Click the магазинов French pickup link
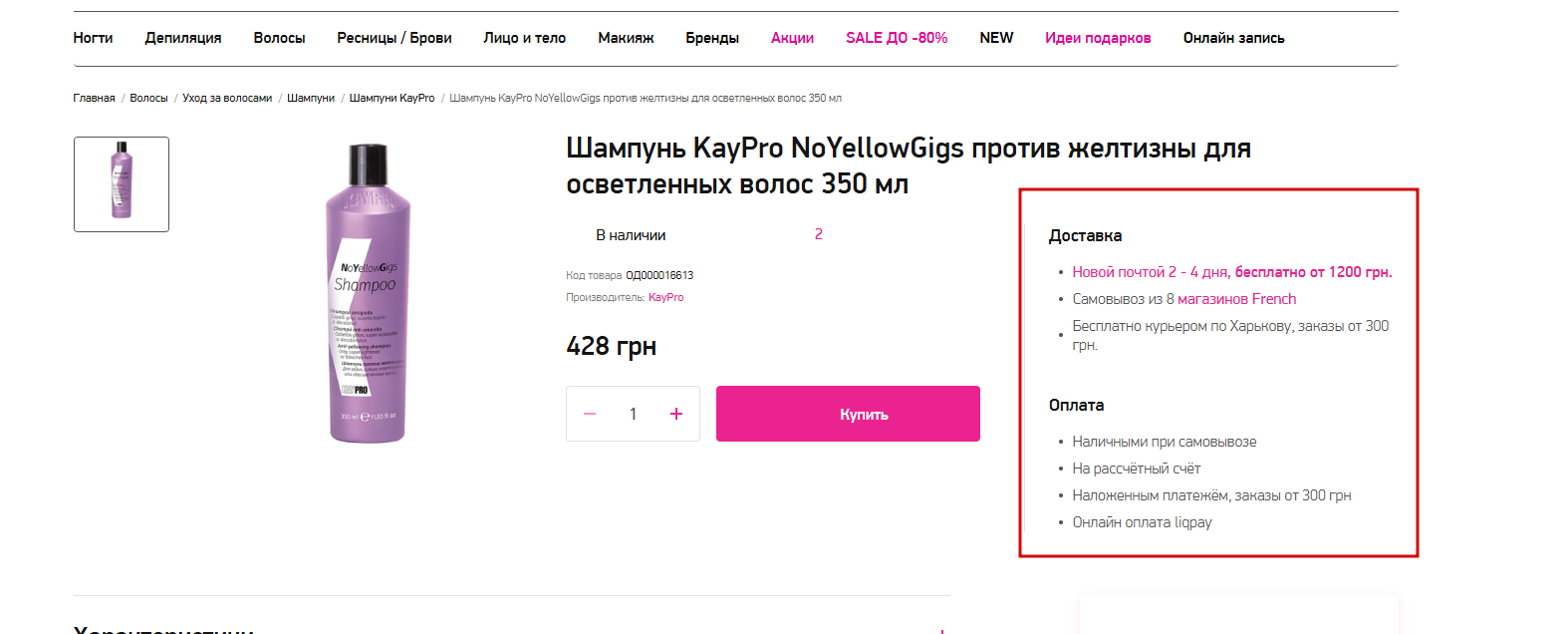Image resolution: width=1568 pixels, height=634 pixels. coord(1236,299)
